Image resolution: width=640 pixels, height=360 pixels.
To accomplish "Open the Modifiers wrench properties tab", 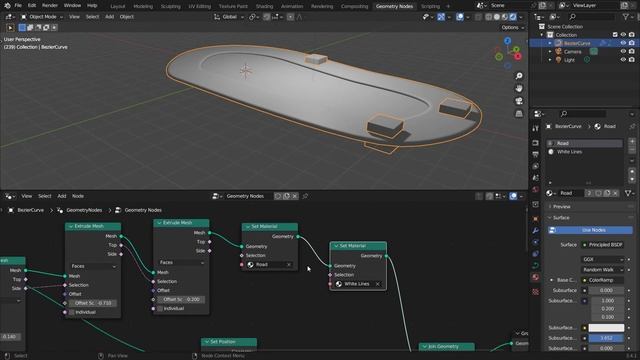I will (536, 231).
